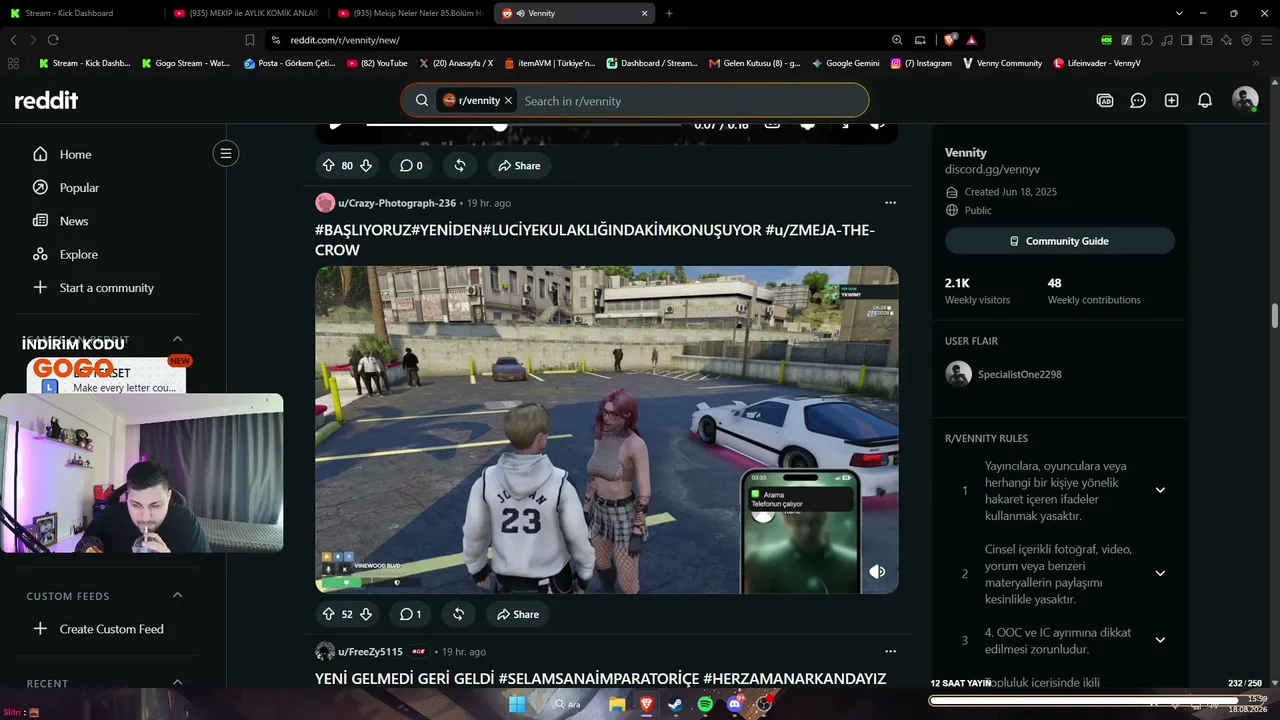Expand rule 3 about OOC and IC
This screenshot has width=1280, height=720.
click(x=1160, y=640)
